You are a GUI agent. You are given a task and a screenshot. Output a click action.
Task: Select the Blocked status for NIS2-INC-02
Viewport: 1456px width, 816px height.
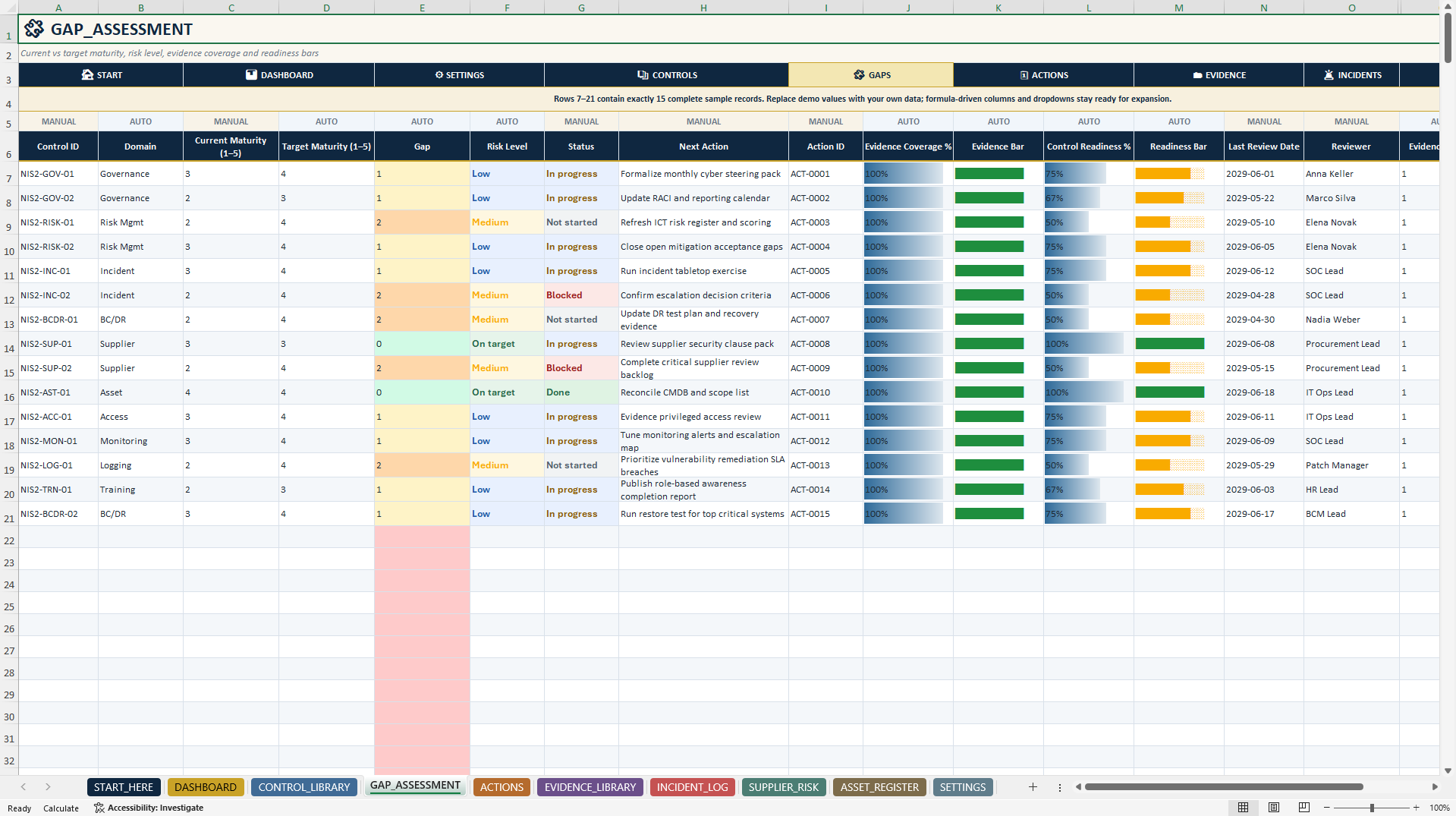tap(581, 295)
